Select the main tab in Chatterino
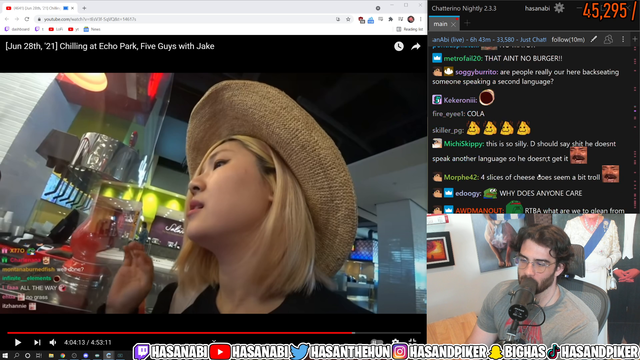This screenshot has height=360, width=640. tap(440, 24)
